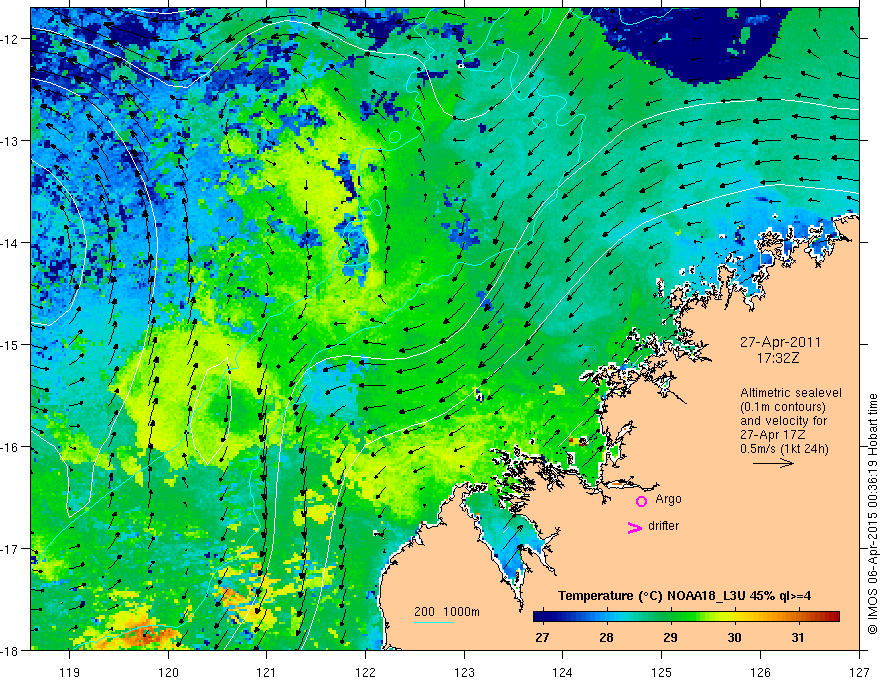880x680 pixels.
Task: Click the '(0.1m contours)' caption line
Action: click(x=783, y=407)
